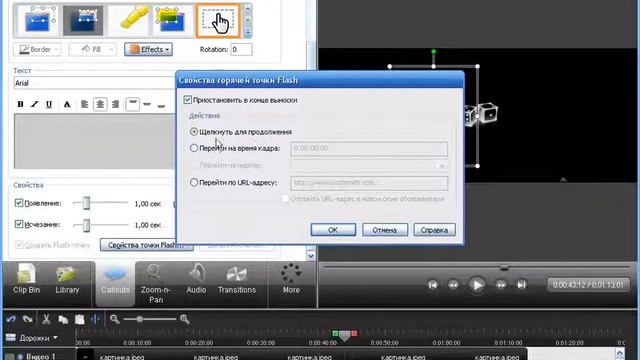The image size is (640, 360).
Task: Open the More tab menu
Action: [x=291, y=280]
